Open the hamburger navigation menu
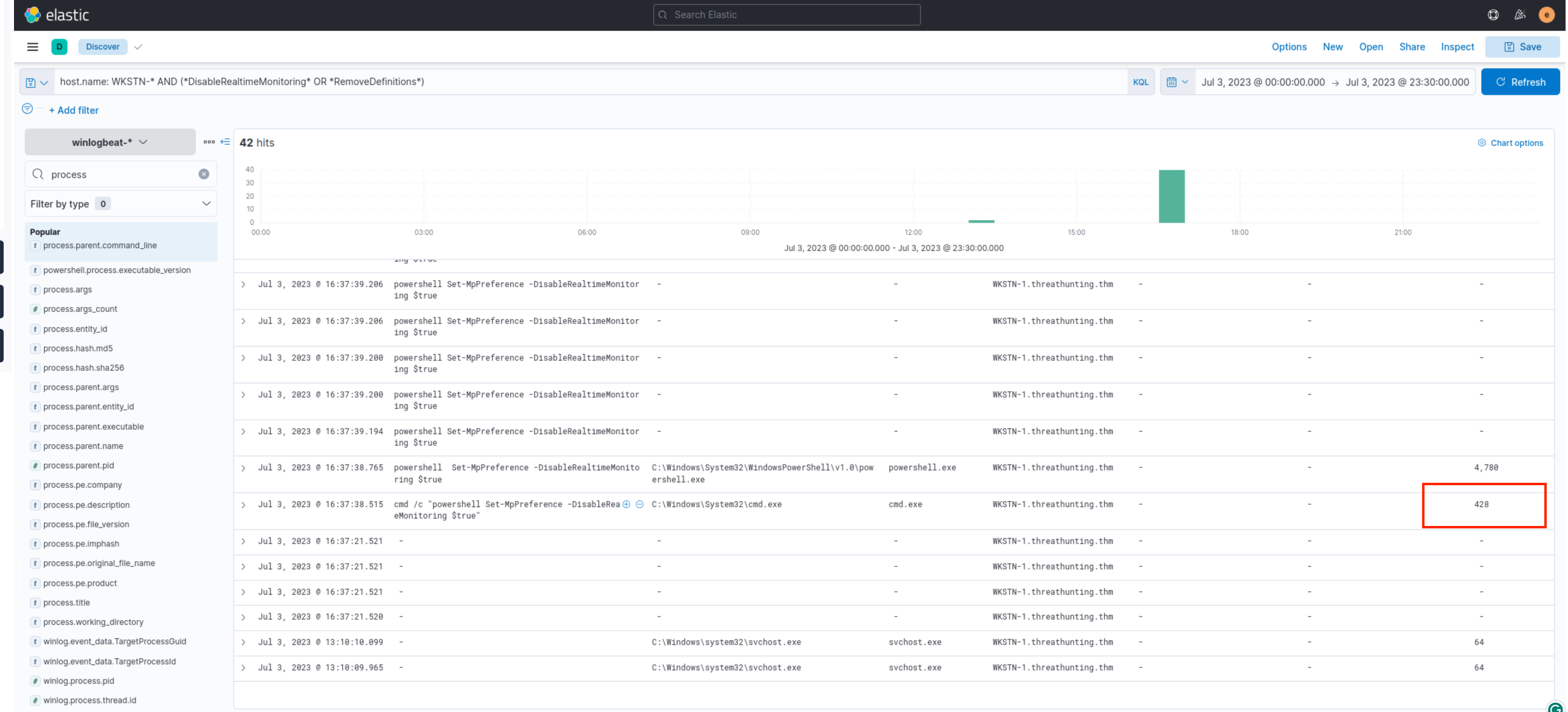The width and height of the screenshot is (1568, 712). pos(33,47)
